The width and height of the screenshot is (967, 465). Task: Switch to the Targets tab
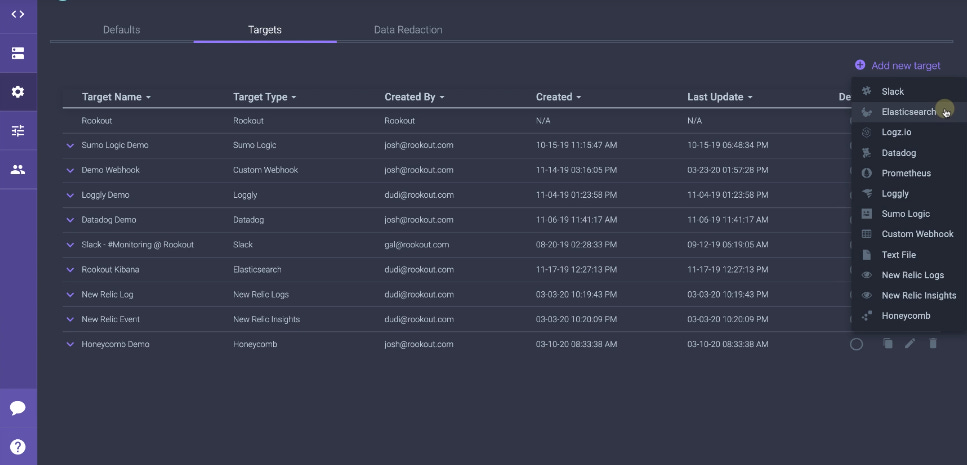coord(265,30)
